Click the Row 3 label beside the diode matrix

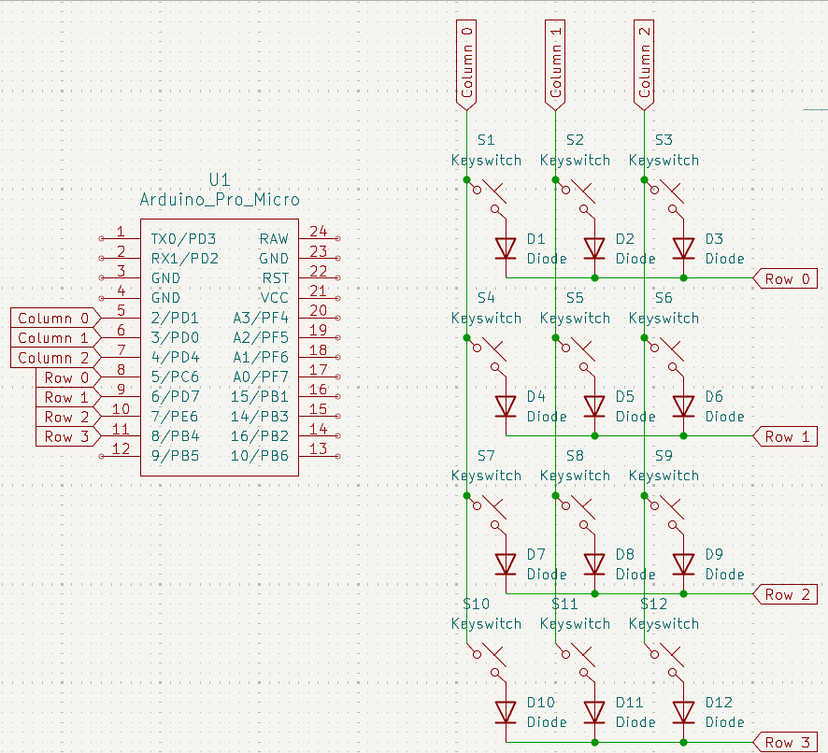pyautogui.click(x=785, y=742)
